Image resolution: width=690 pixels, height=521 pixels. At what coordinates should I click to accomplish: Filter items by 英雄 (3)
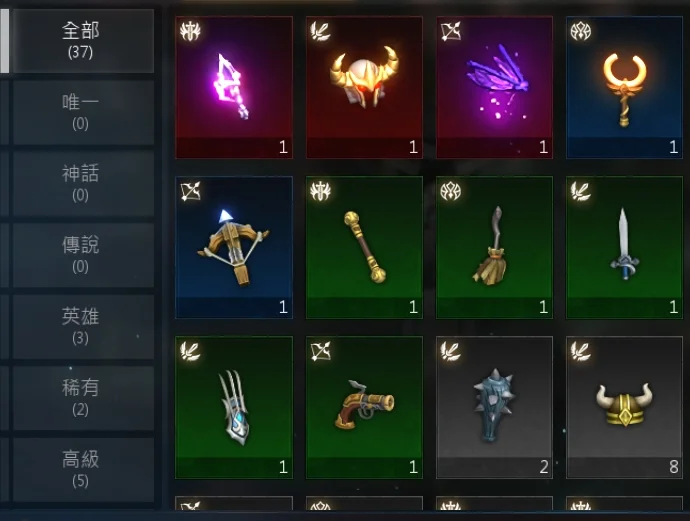(83, 327)
